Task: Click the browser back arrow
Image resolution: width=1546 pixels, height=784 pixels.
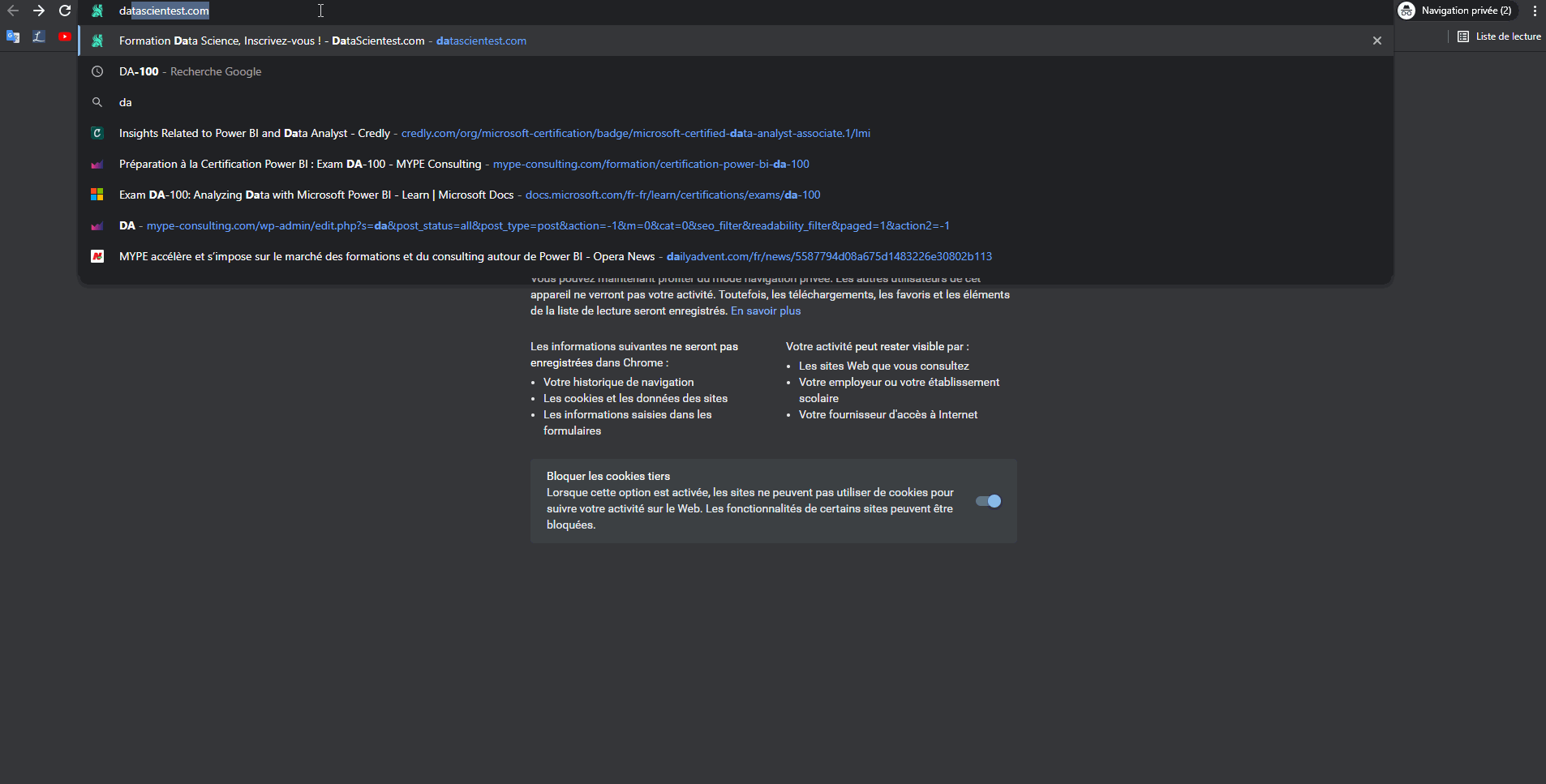Action: (x=13, y=11)
